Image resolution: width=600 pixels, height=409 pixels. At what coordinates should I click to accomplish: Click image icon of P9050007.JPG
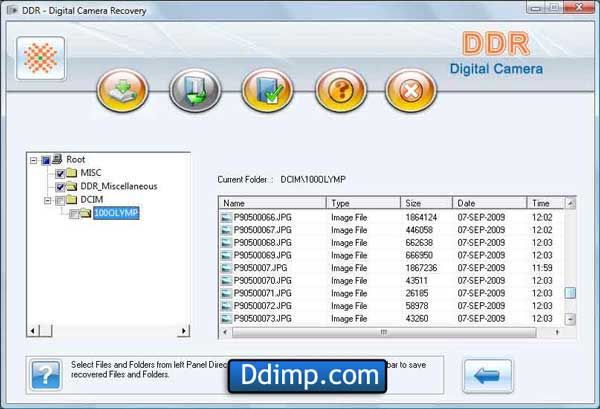226,268
